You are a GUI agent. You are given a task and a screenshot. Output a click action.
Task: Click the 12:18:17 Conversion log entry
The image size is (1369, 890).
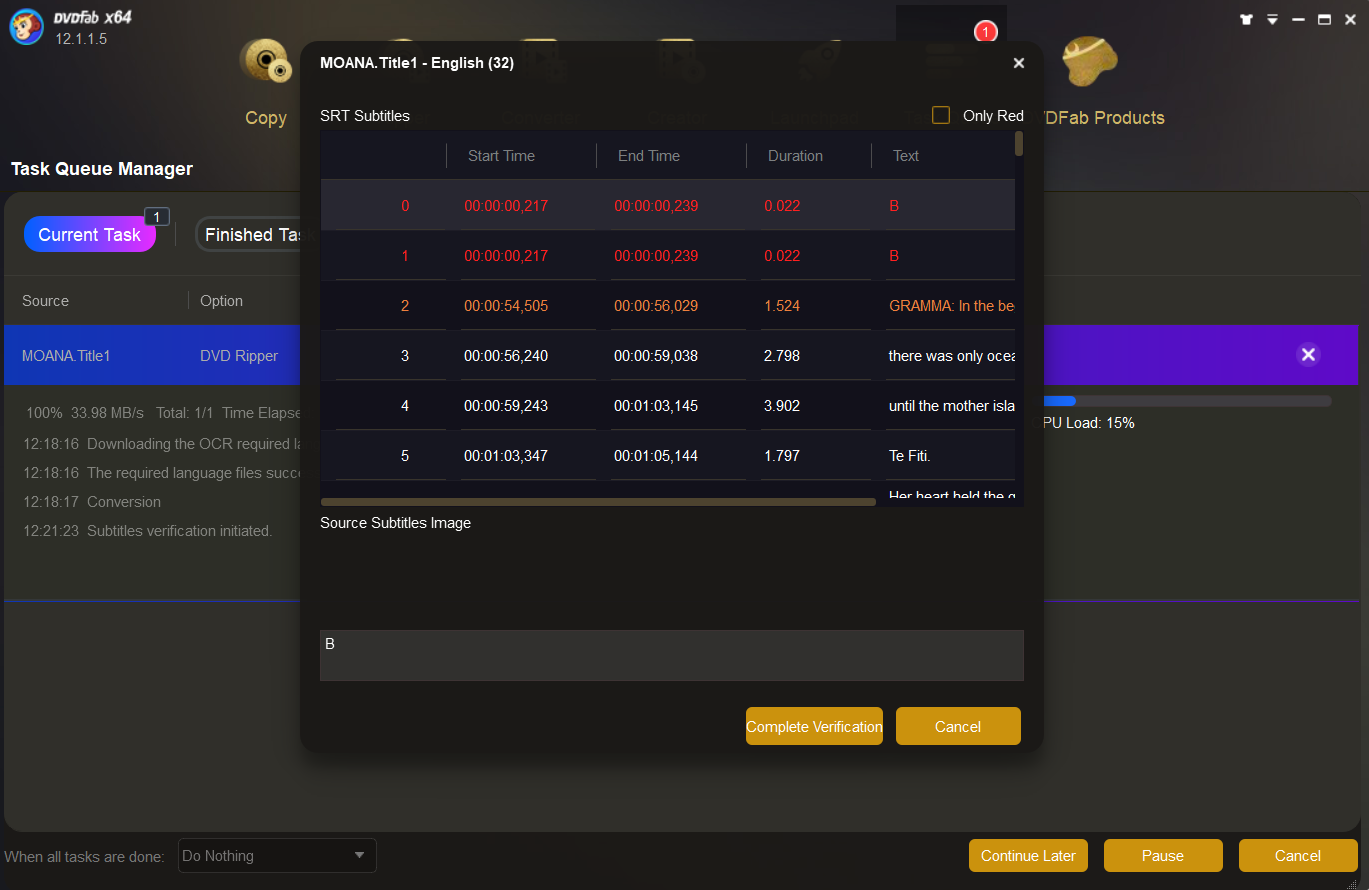click(92, 502)
